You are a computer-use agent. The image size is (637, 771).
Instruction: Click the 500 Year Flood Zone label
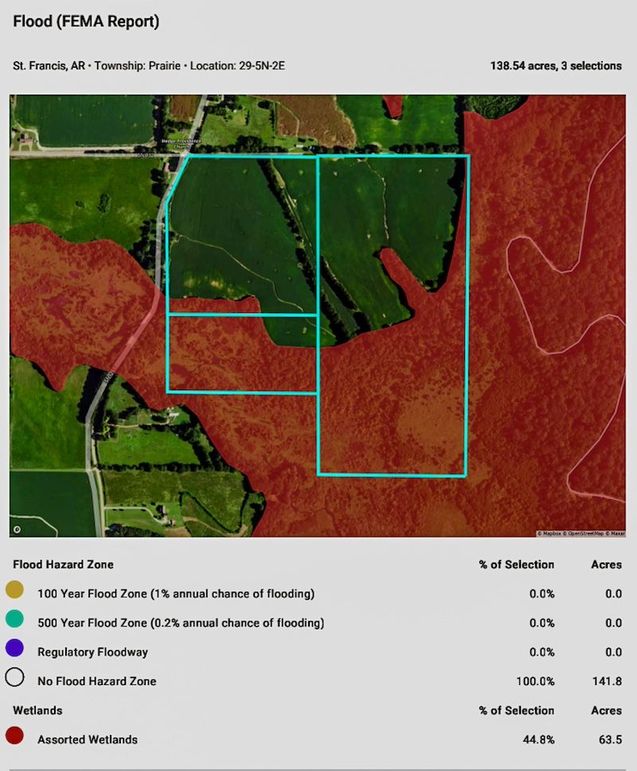point(180,623)
